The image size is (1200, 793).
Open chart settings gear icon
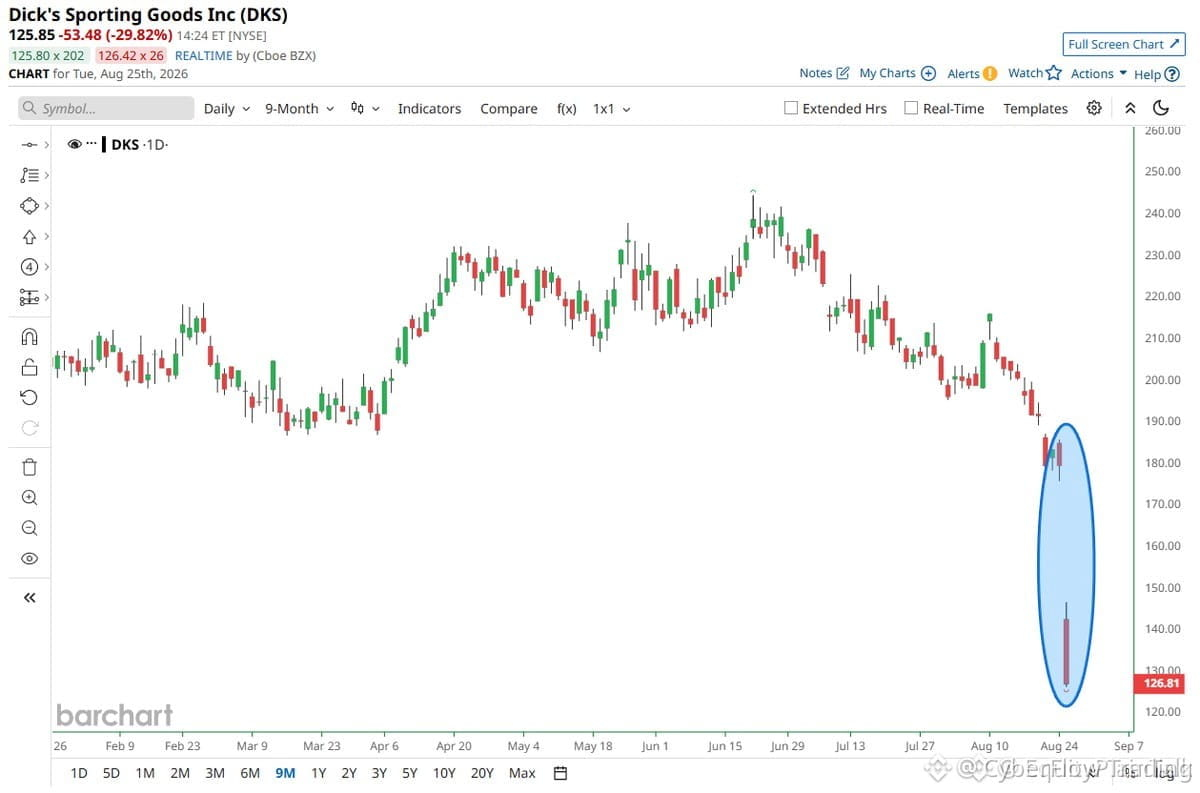(1094, 108)
